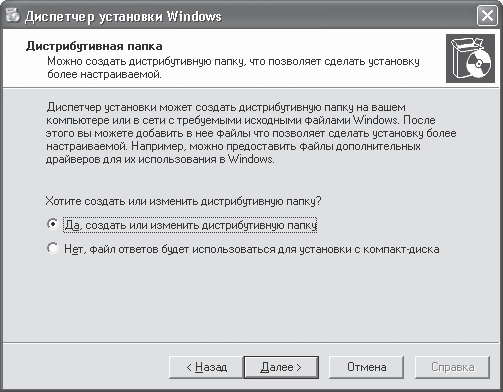Viewport: 503px width, 392px height.
Task: Click the question 'Хотите создать или изменить'
Action: click(183, 201)
